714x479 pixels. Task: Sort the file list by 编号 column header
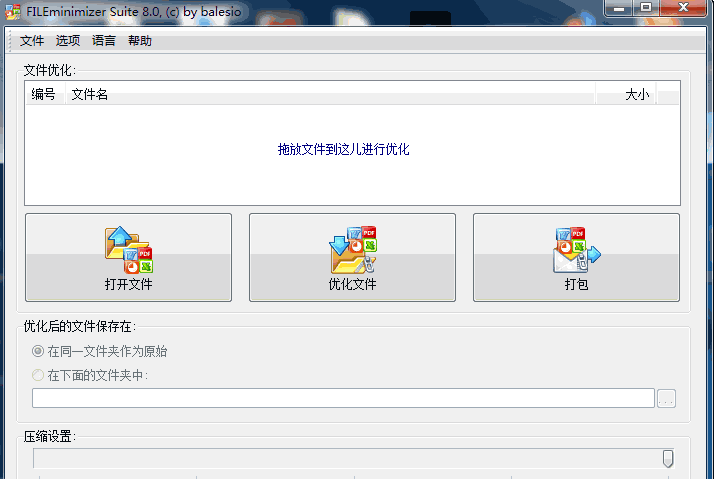click(x=45, y=94)
